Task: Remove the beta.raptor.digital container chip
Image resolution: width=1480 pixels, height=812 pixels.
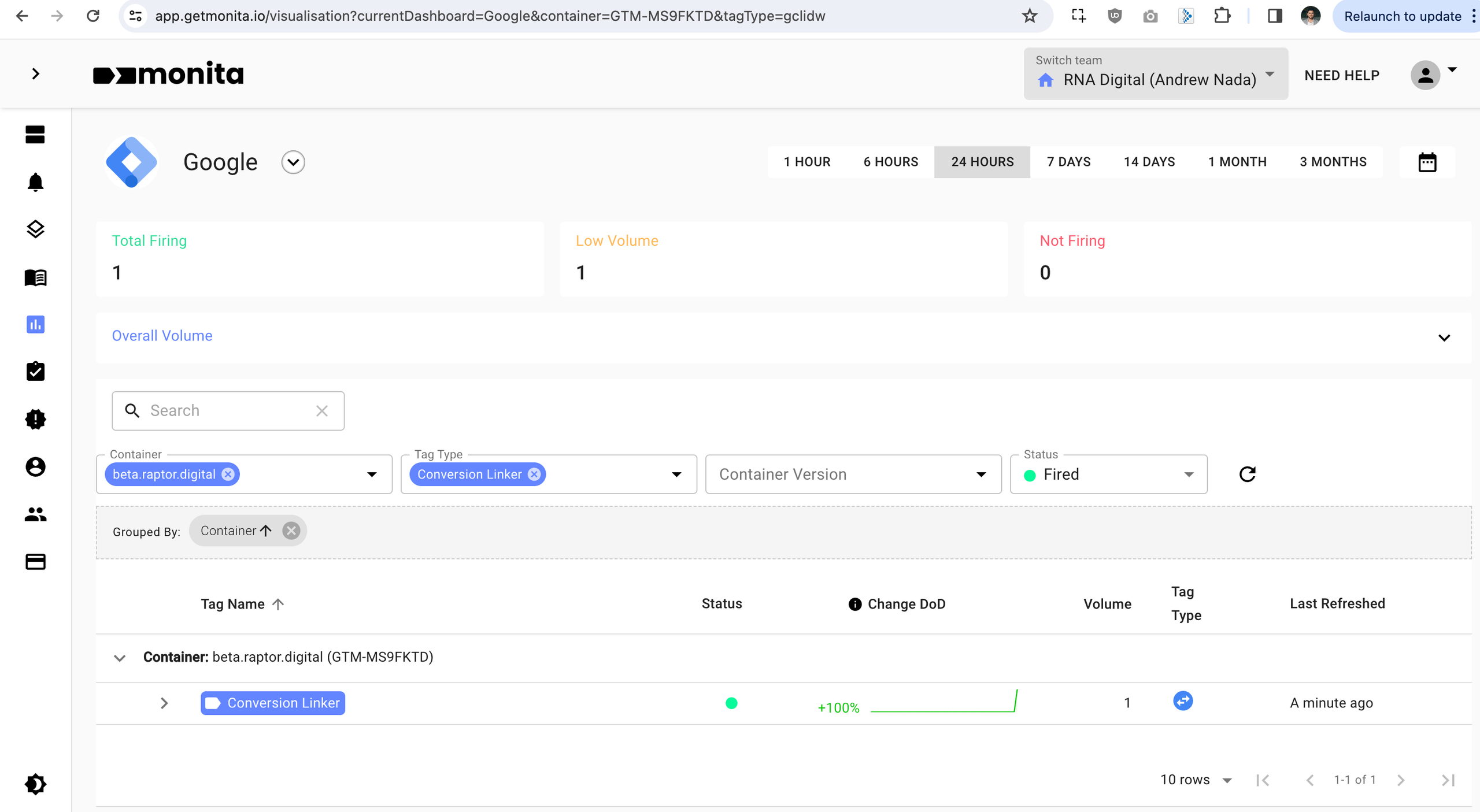Action: click(228, 474)
